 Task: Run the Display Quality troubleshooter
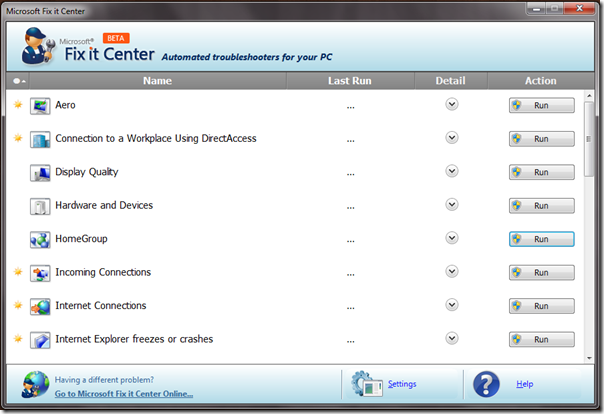pyautogui.click(x=542, y=173)
